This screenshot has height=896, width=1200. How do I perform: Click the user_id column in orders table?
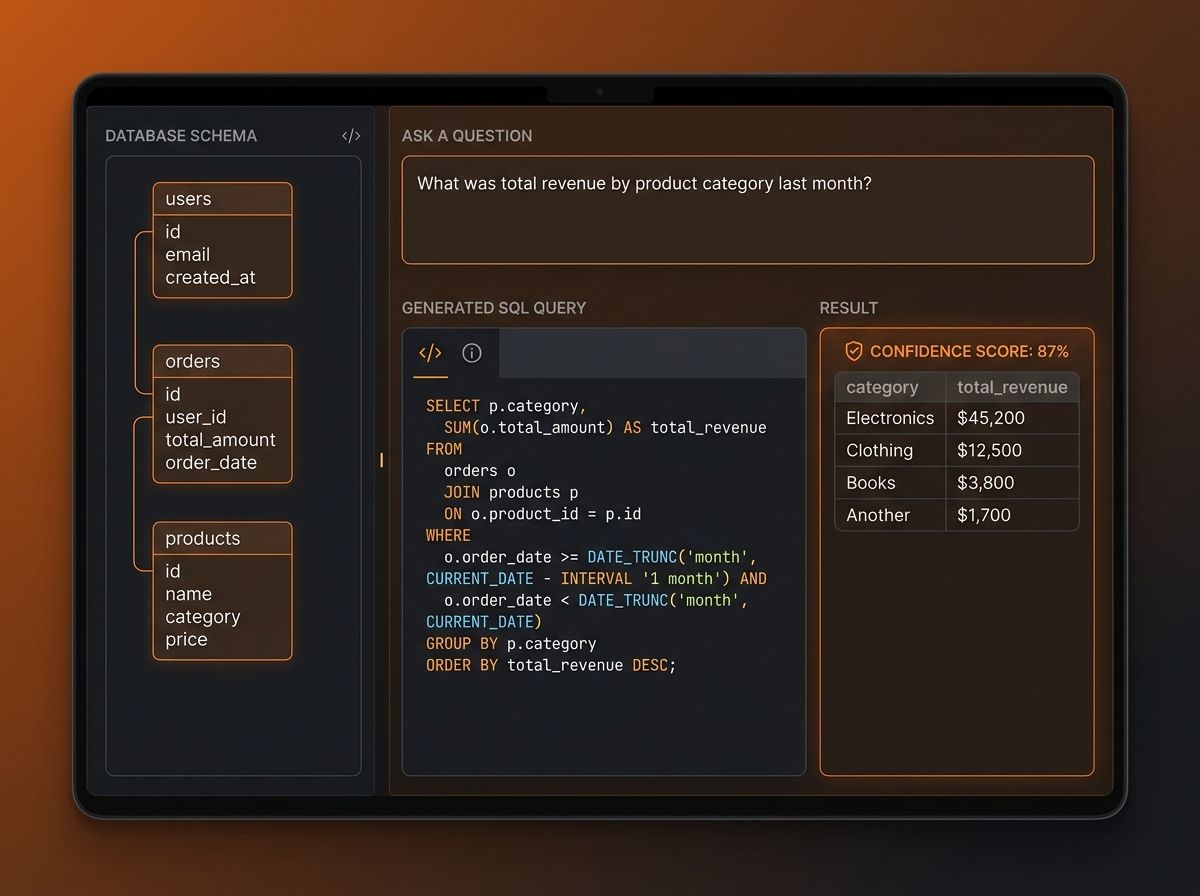(196, 417)
